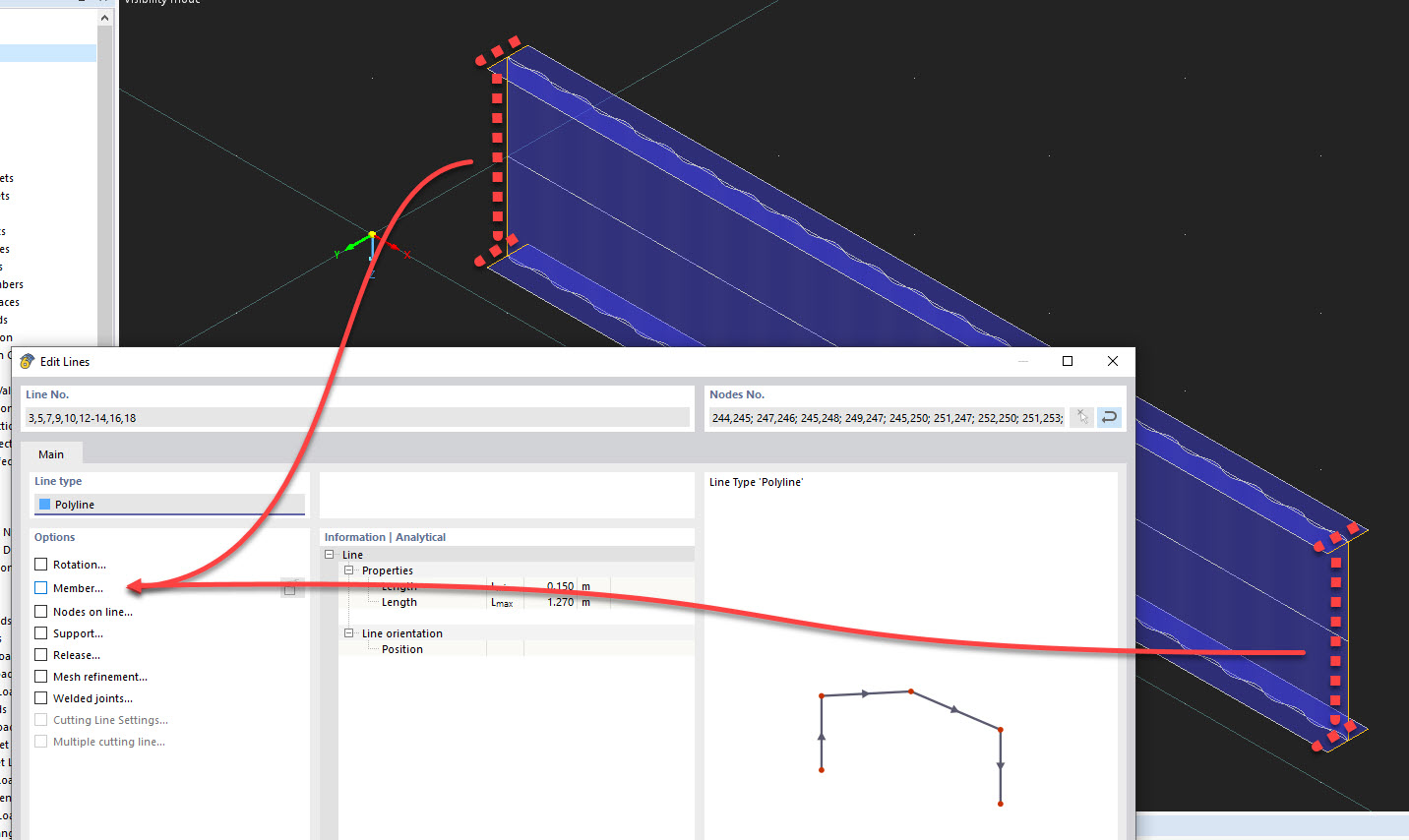1409x840 pixels.
Task: Enable the Rotation option
Action: pos(39,564)
